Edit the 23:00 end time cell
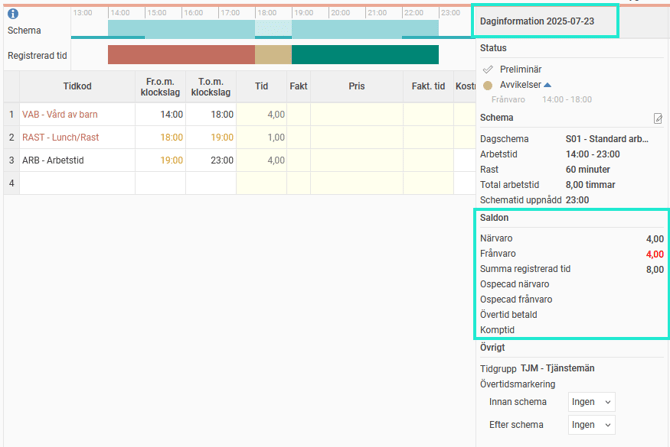670x447 pixels. (x=211, y=160)
